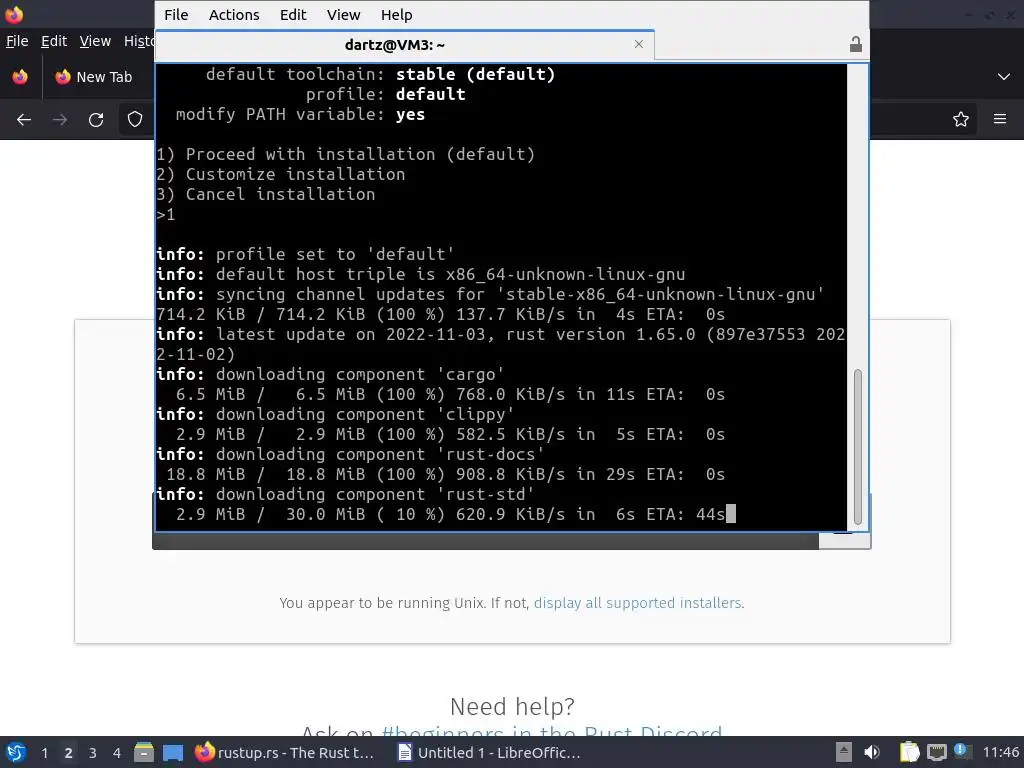Expand Firefox list all tabs chevron

(1004, 77)
